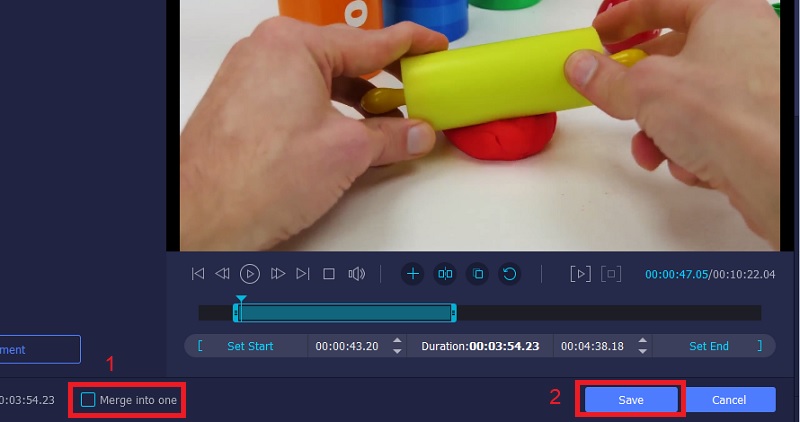Save the trimmed video
800x422 pixels.
tap(630, 400)
